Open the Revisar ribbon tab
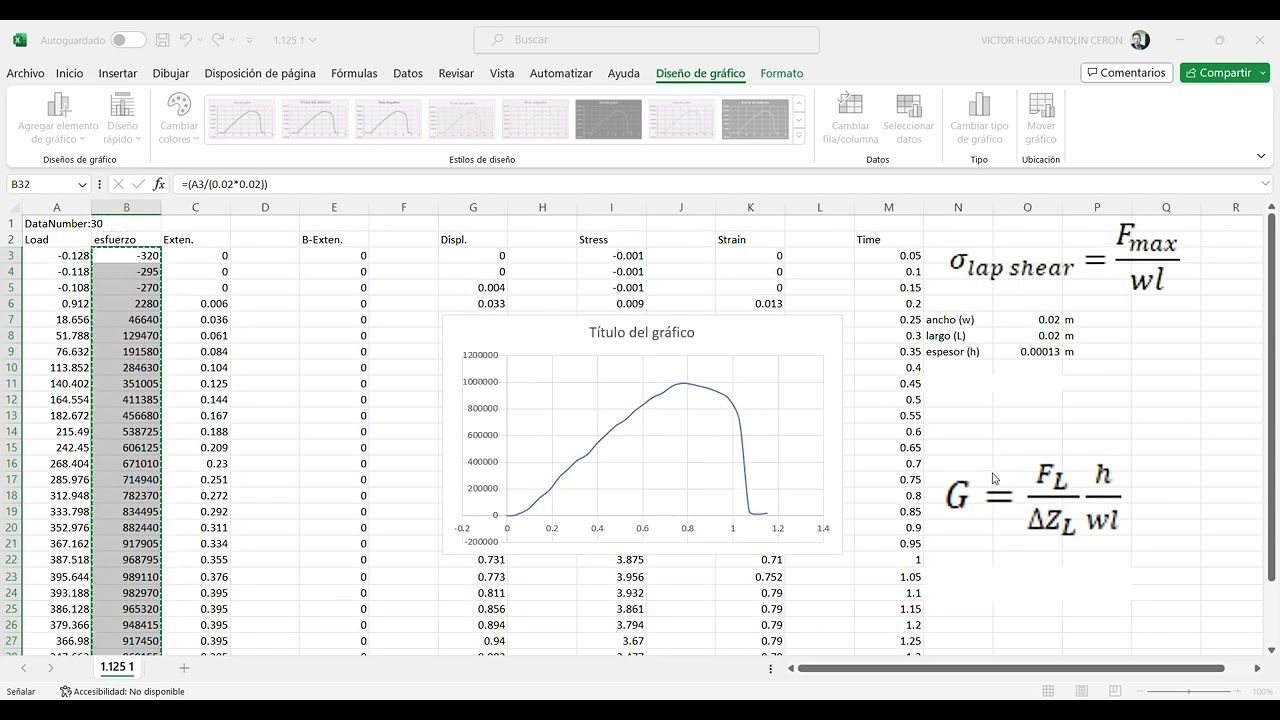The width and height of the screenshot is (1280, 720). coord(456,73)
